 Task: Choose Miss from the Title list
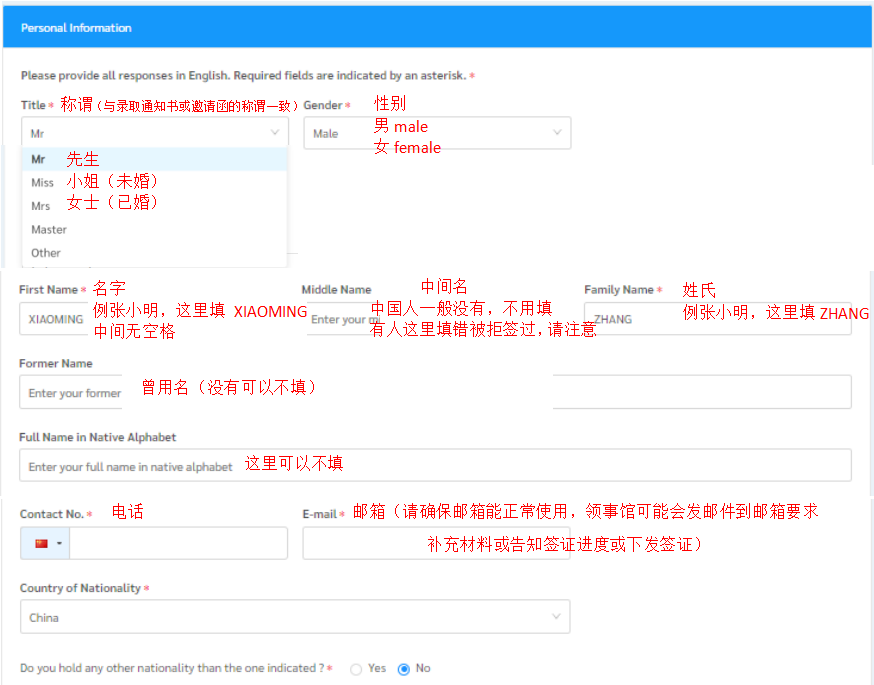point(42,183)
